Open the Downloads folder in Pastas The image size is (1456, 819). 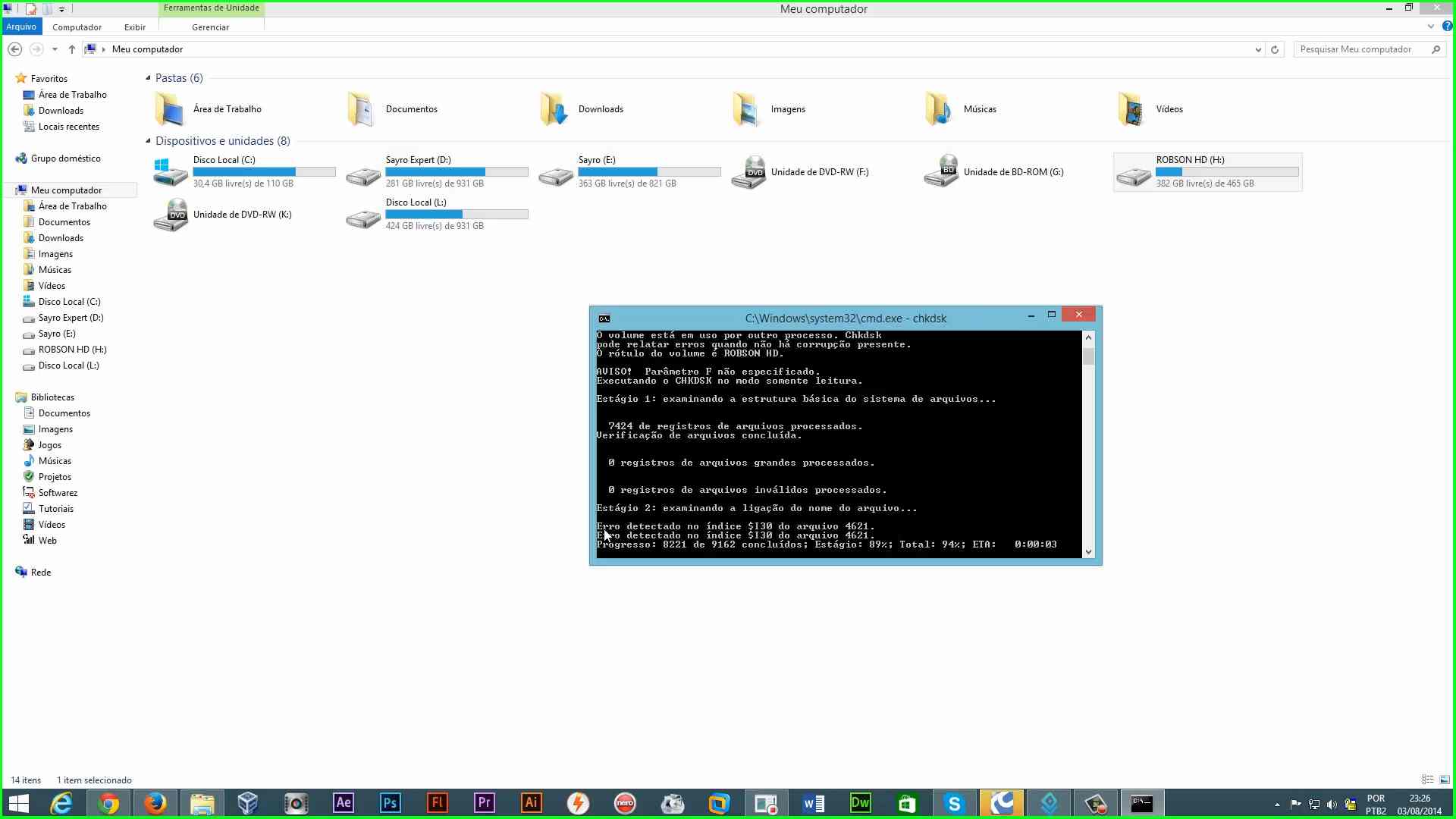tap(582, 109)
